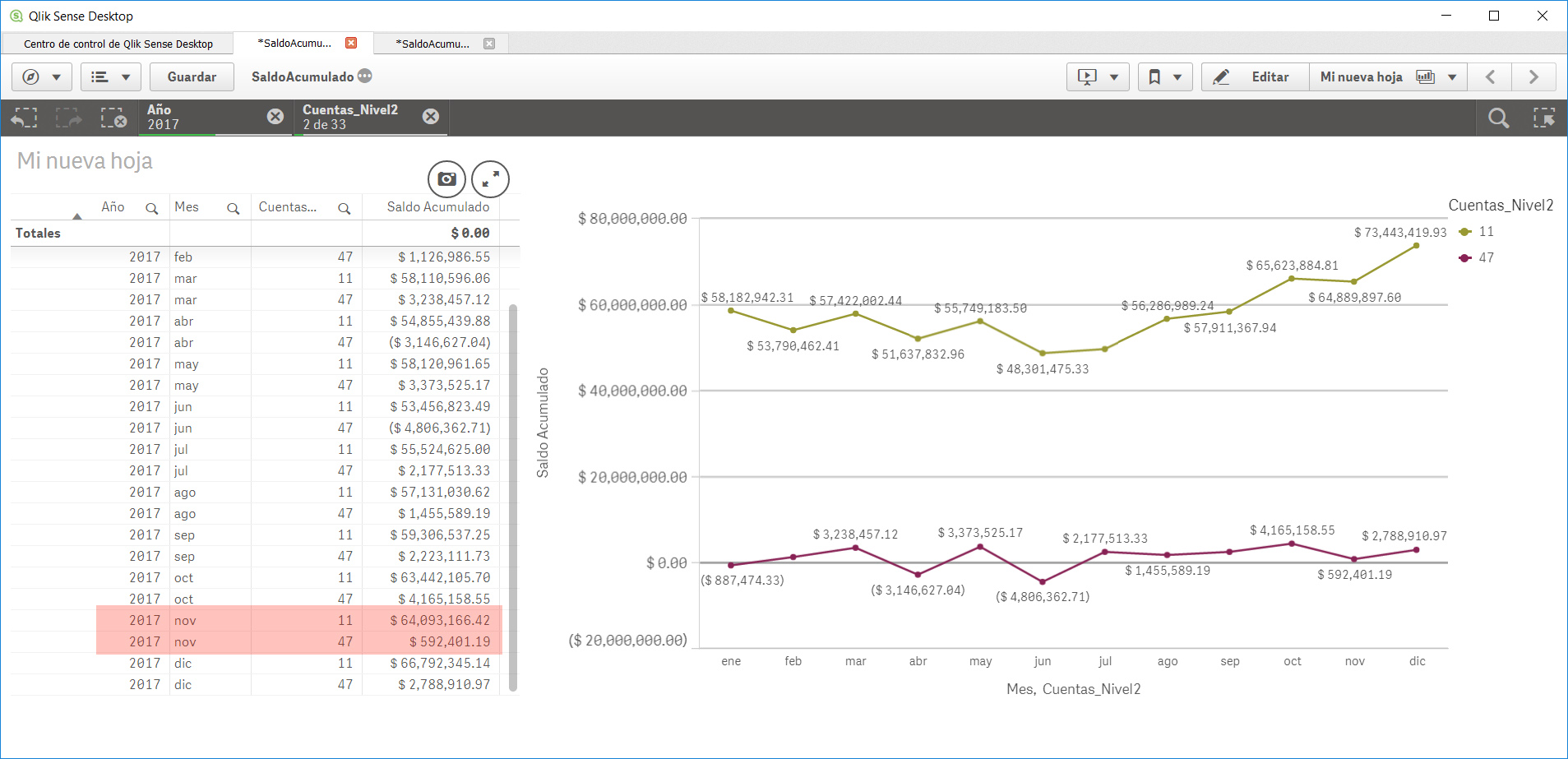Click the $ 66,792,345.14 cell

[x=440, y=663]
